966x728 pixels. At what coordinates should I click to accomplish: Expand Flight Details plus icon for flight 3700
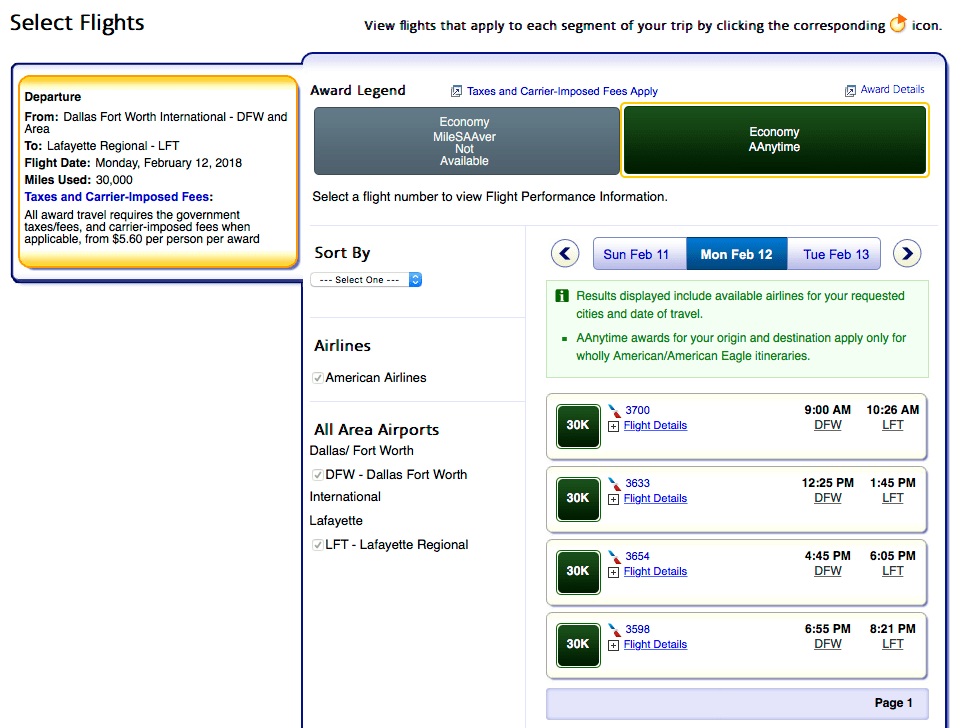[614, 426]
